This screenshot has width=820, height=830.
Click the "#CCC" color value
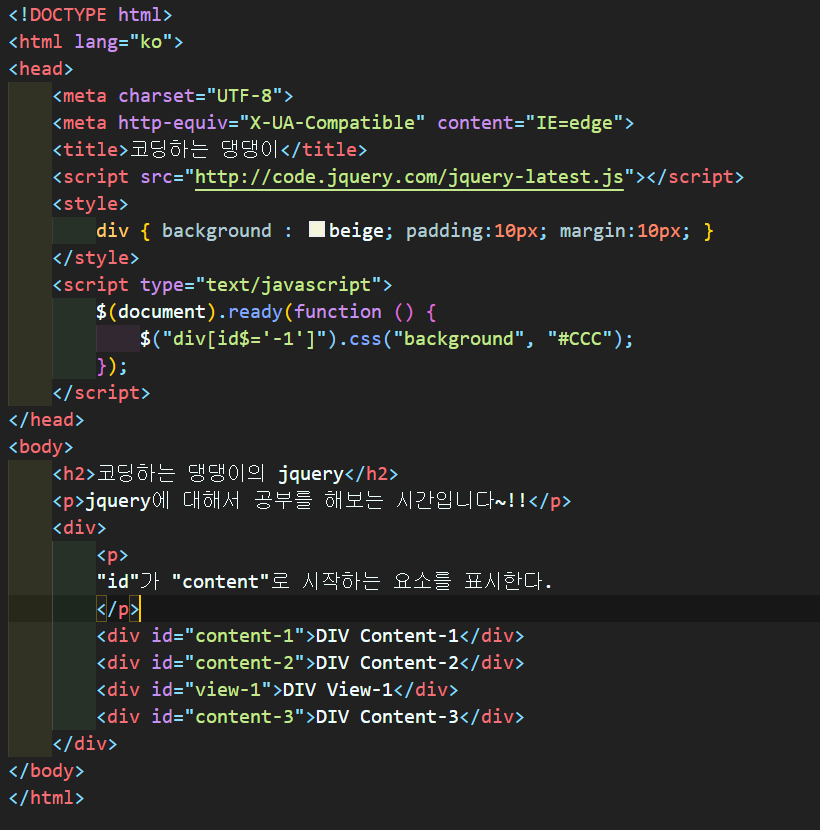[x=580, y=339]
